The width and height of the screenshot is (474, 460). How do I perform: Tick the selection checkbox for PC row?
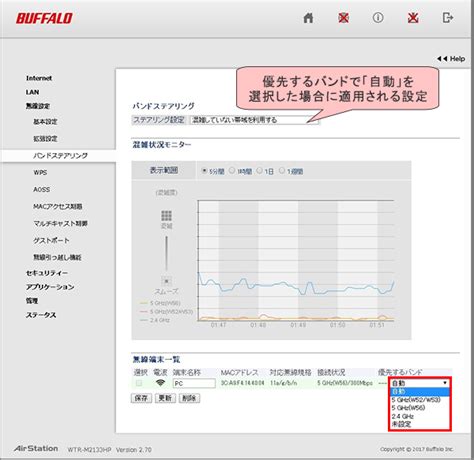(x=139, y=383)
